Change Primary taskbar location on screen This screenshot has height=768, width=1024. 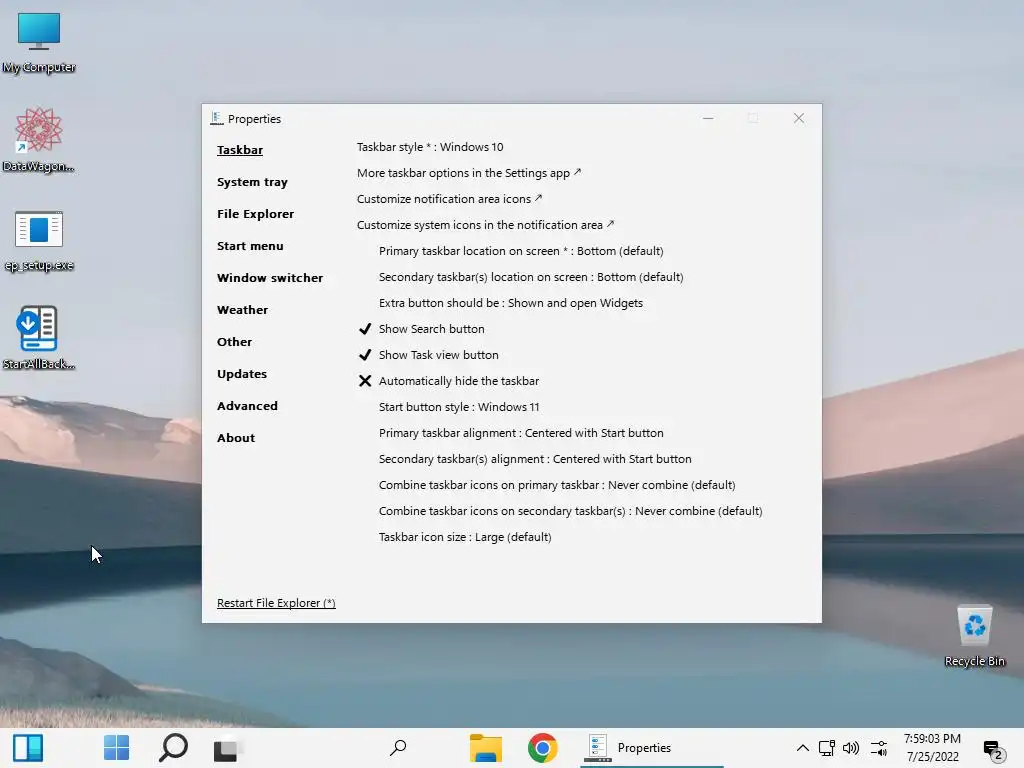coord(521,251)
